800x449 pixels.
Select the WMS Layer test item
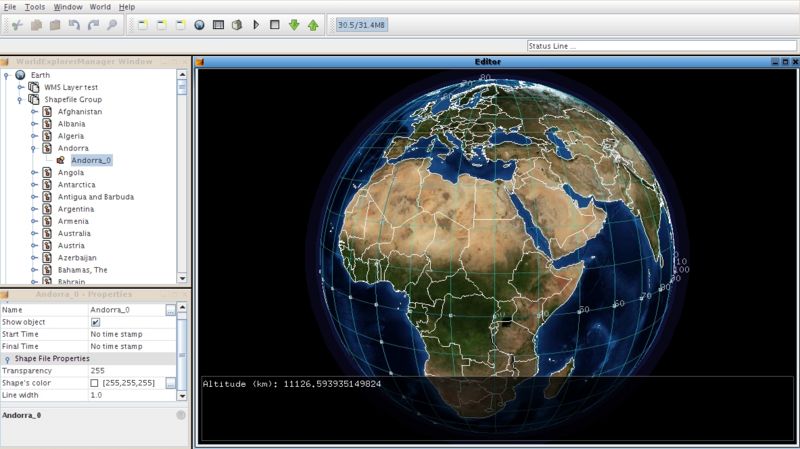70,87
